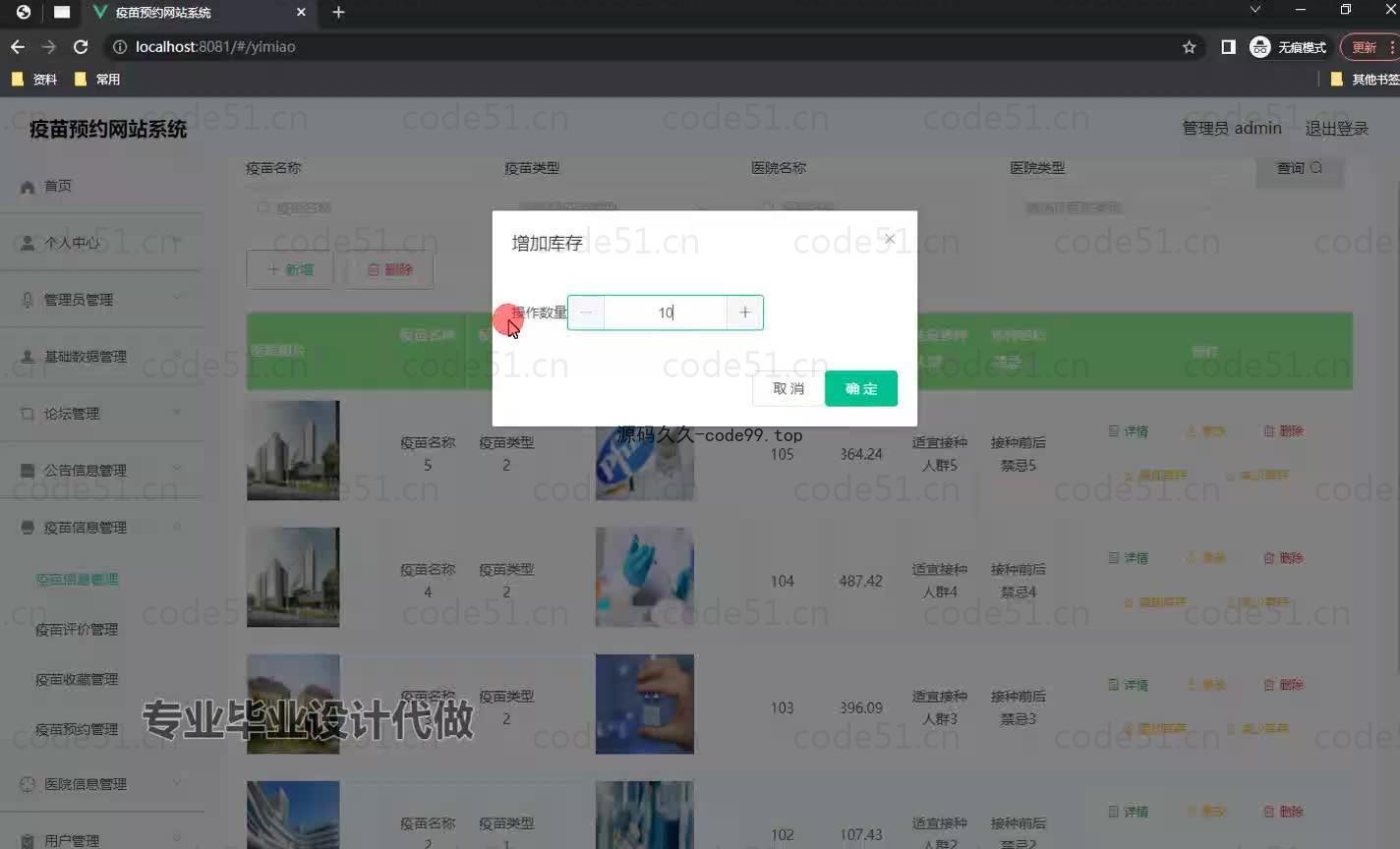Click 退出登录 to log out
Image resolution: width=1400 pixels, height=849 pixels.
coord(1336,128)
